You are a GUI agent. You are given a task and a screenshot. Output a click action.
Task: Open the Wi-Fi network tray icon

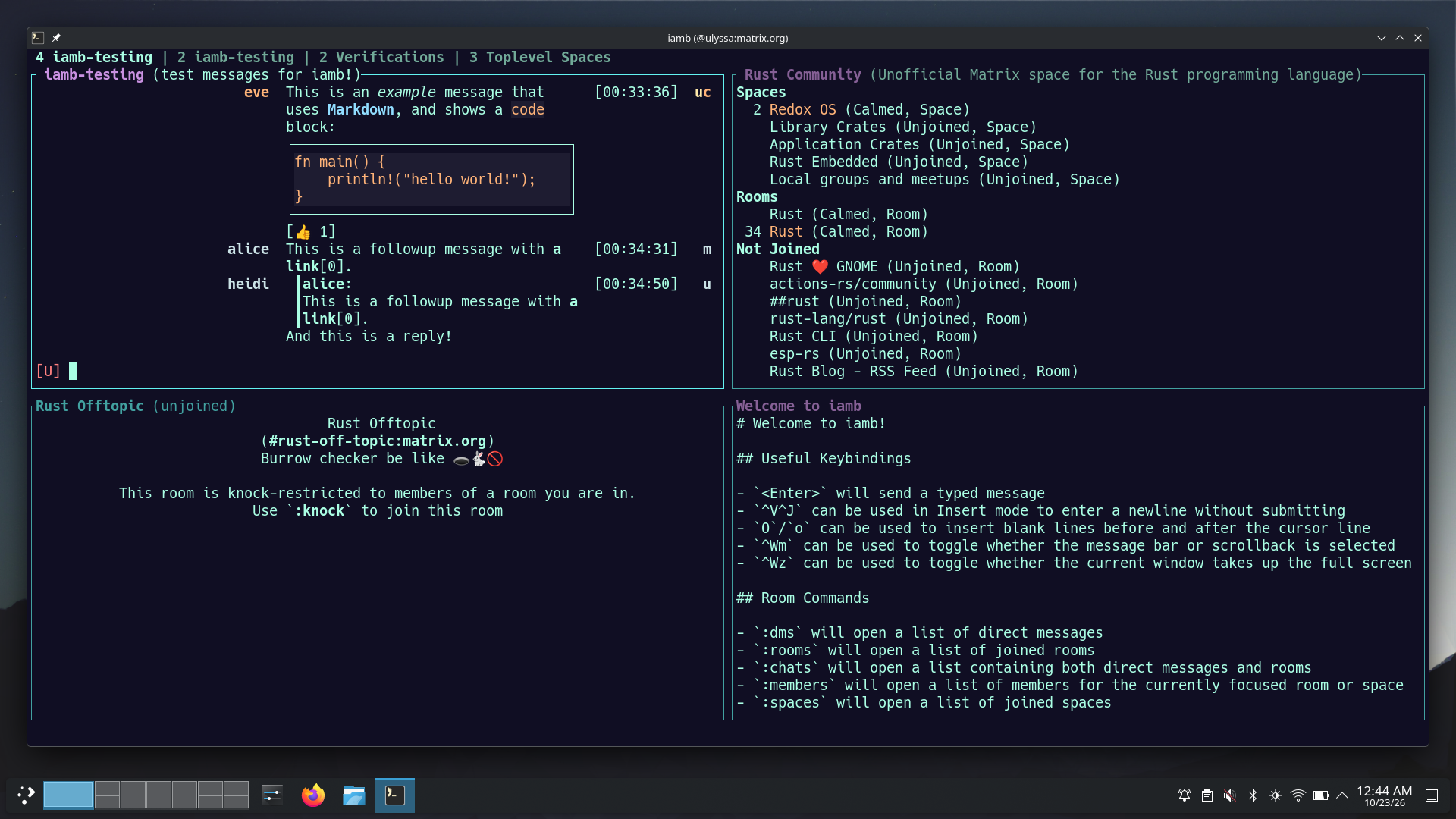[x=1298, y=795]
